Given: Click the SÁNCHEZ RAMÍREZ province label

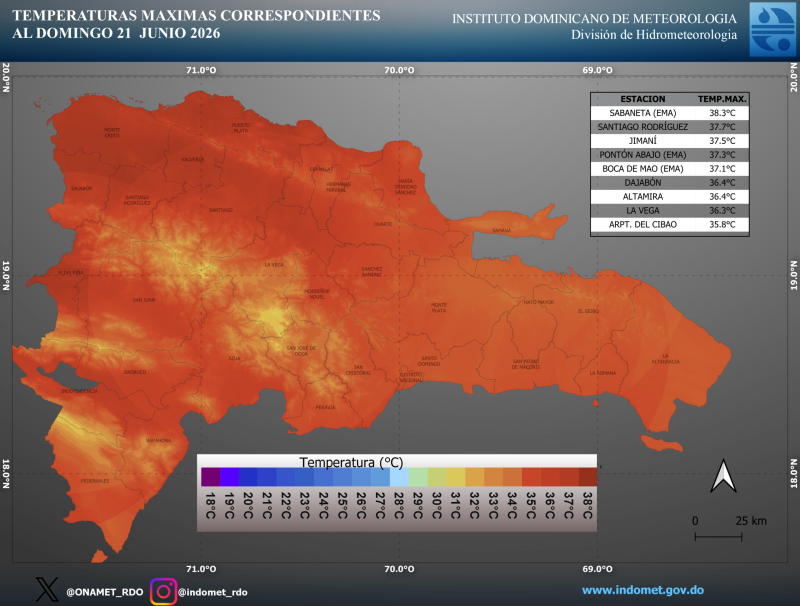Looking at the screenshot, I should coord(372,271).
